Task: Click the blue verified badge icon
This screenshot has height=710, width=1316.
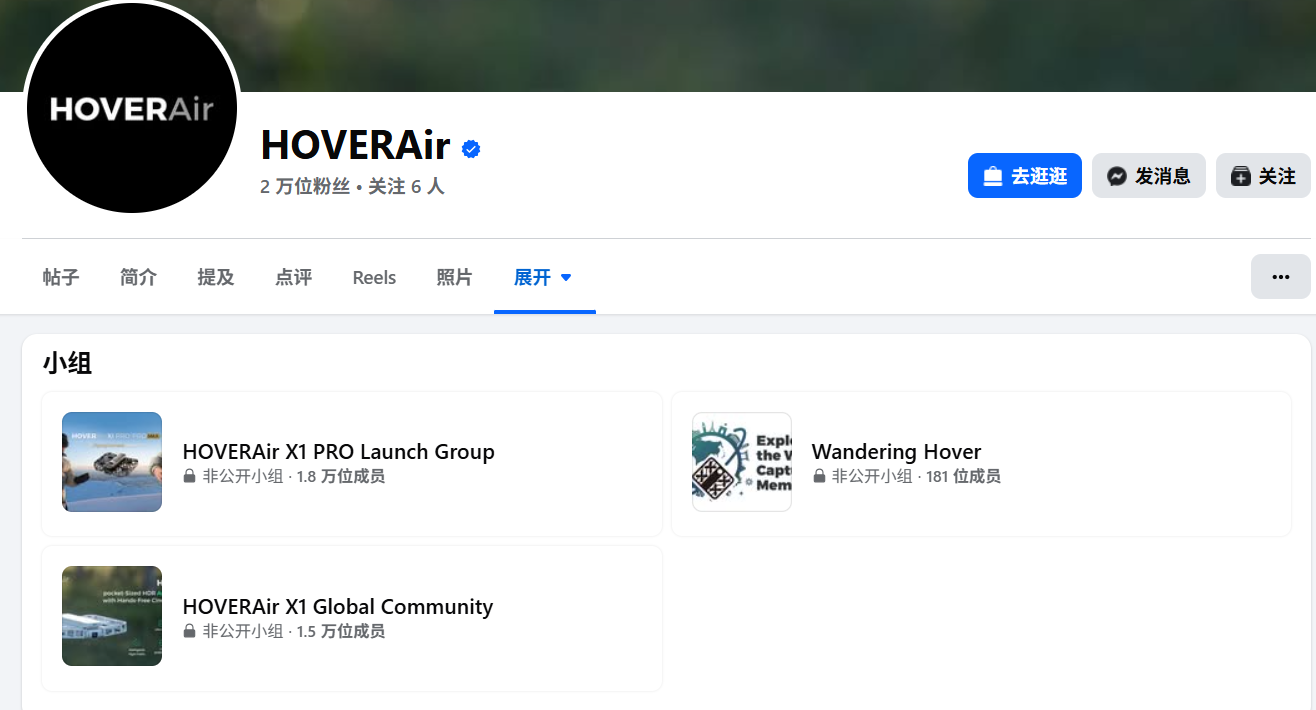Action: [x=471, y=149]
